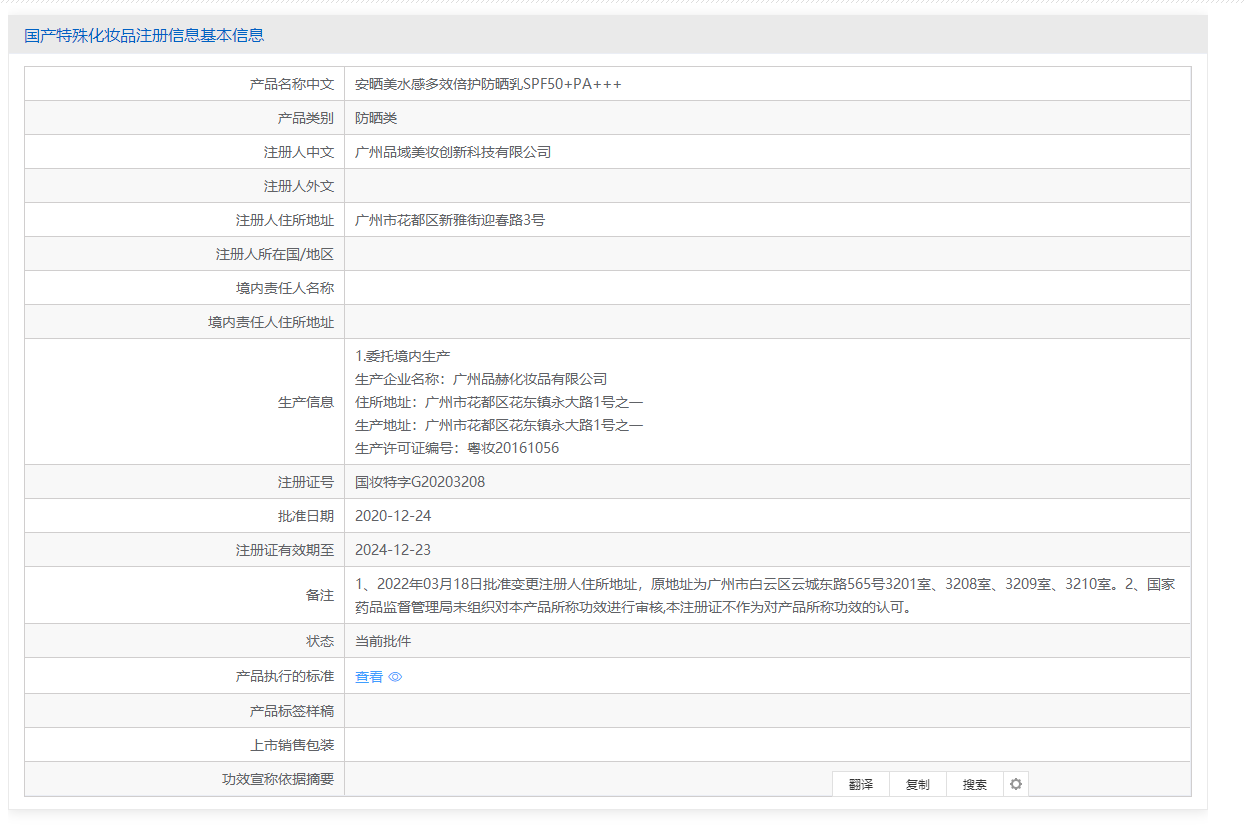This screenshot has width=1245, height=834.
Task: Click the manufacturer name 广州品赫化妆品有限公司 line
Action: point(481,379)
